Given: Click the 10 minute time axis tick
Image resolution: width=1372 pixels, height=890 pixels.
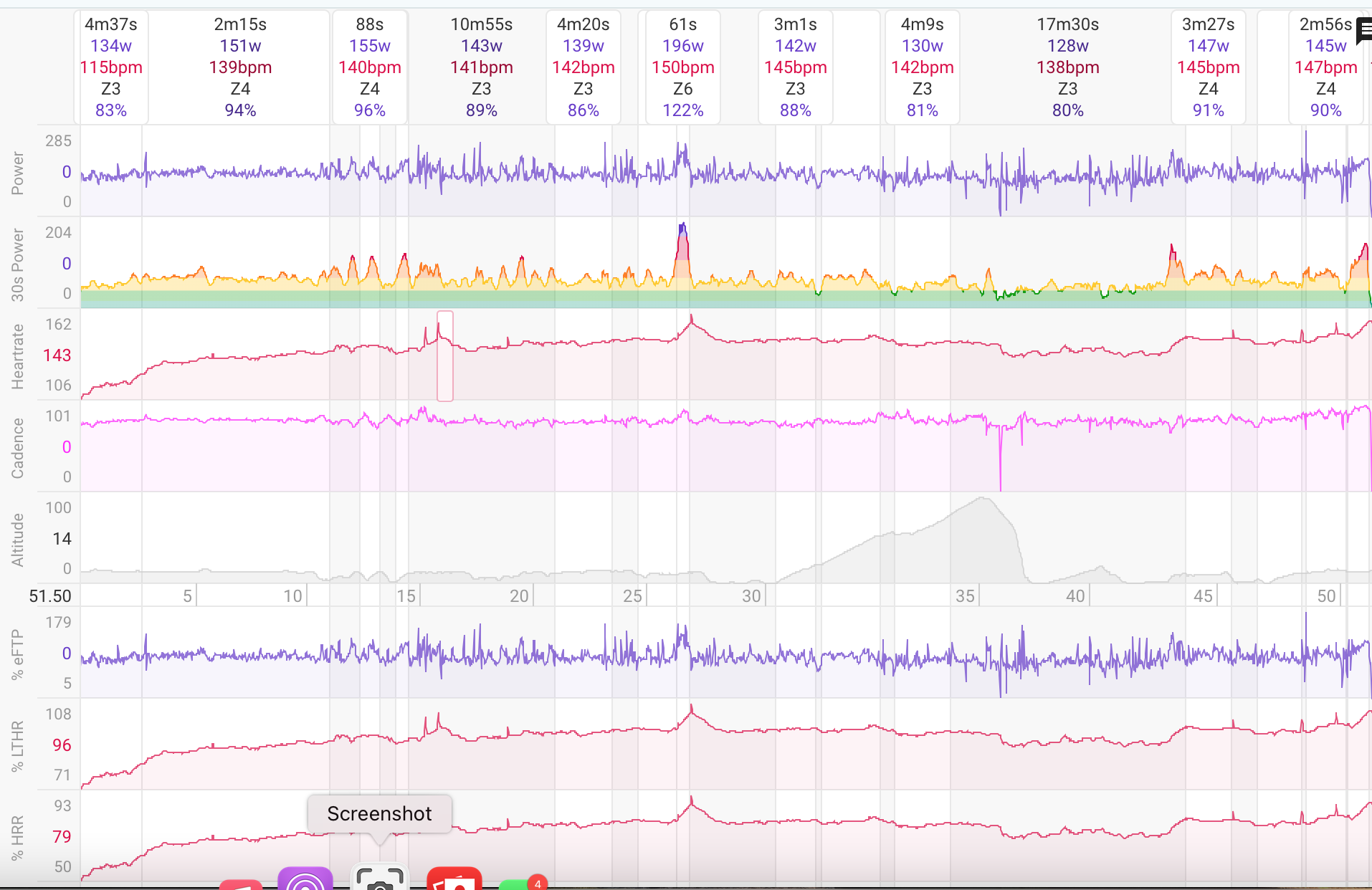Looking at the screenshot, I should (292, 596).
